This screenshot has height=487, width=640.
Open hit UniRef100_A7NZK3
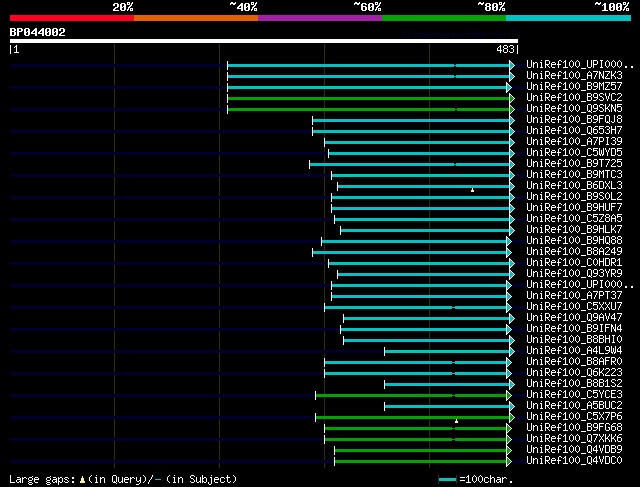point(574,76)
